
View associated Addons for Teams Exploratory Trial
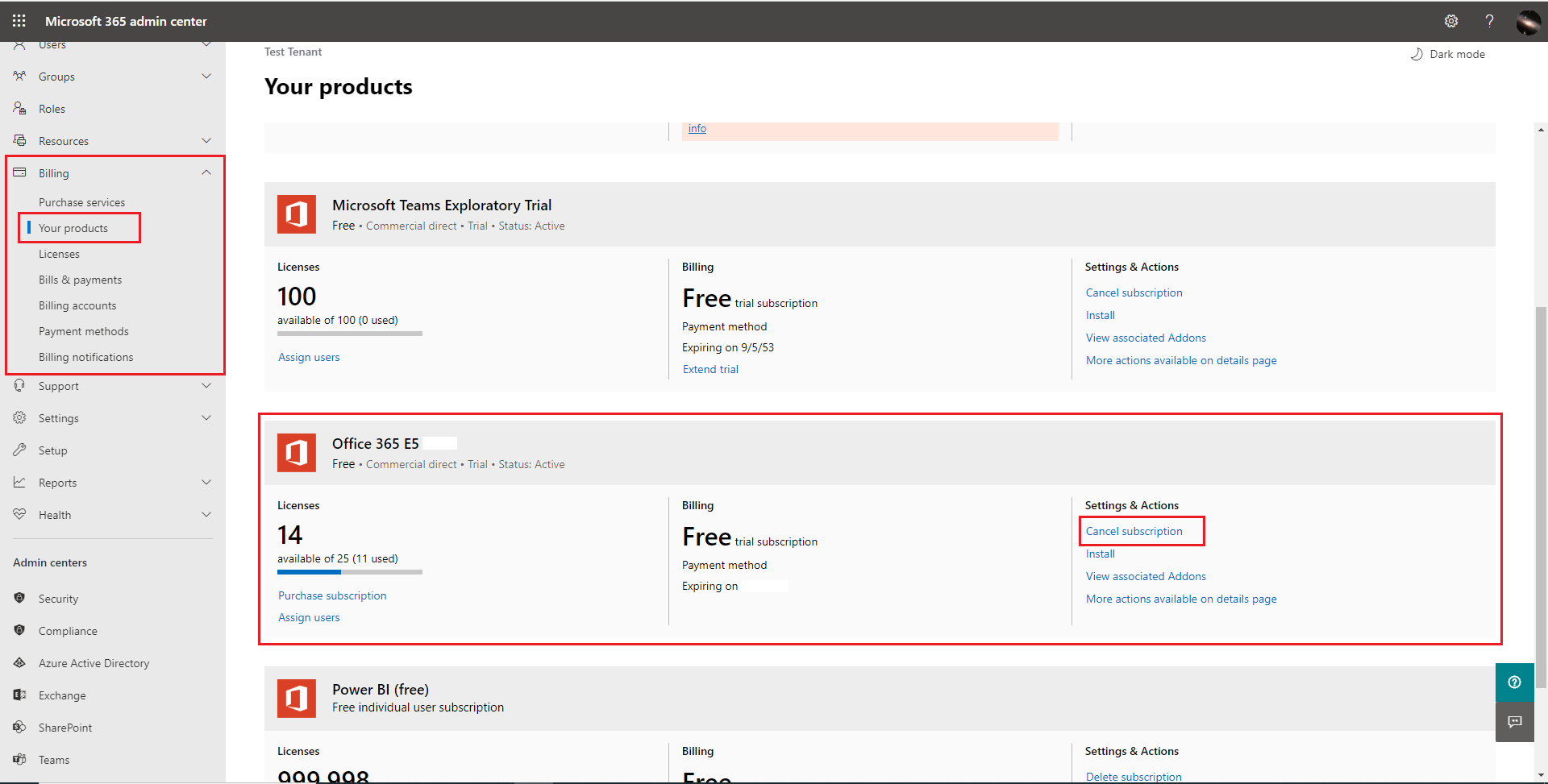pyautogui.click(x=1146, y=338)
